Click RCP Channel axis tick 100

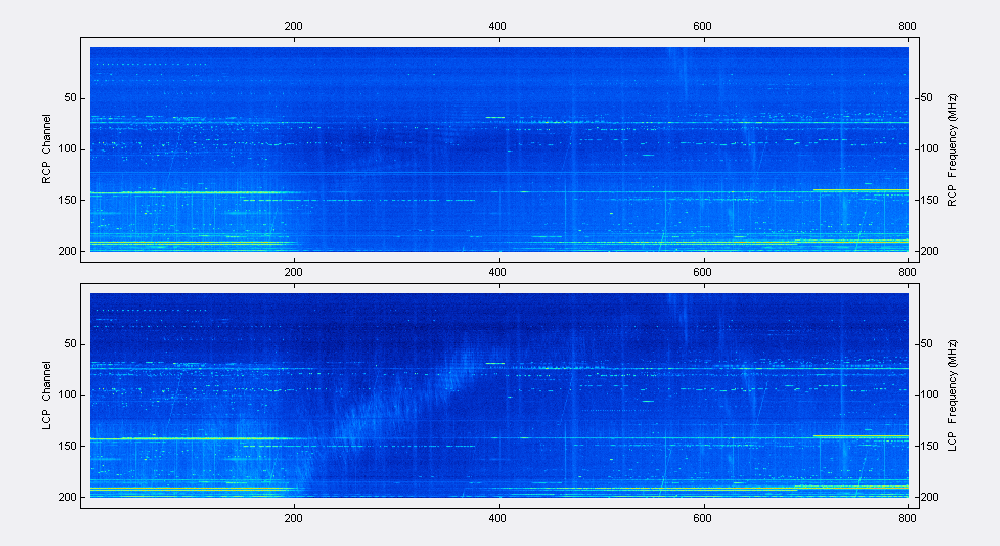(68, 149)
